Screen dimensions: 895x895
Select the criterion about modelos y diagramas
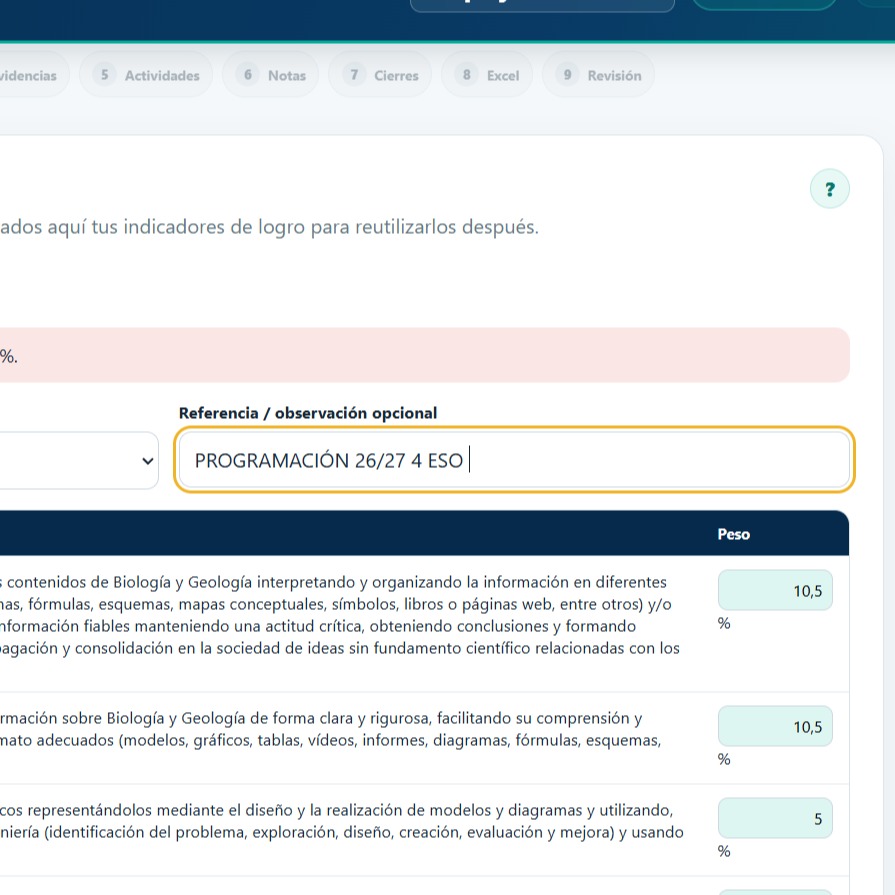(x=341, y=821)
